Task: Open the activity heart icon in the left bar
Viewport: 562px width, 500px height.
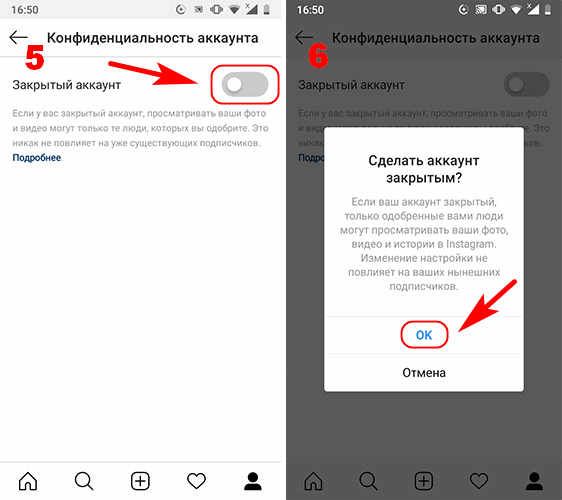Action: tap(196, 481)
